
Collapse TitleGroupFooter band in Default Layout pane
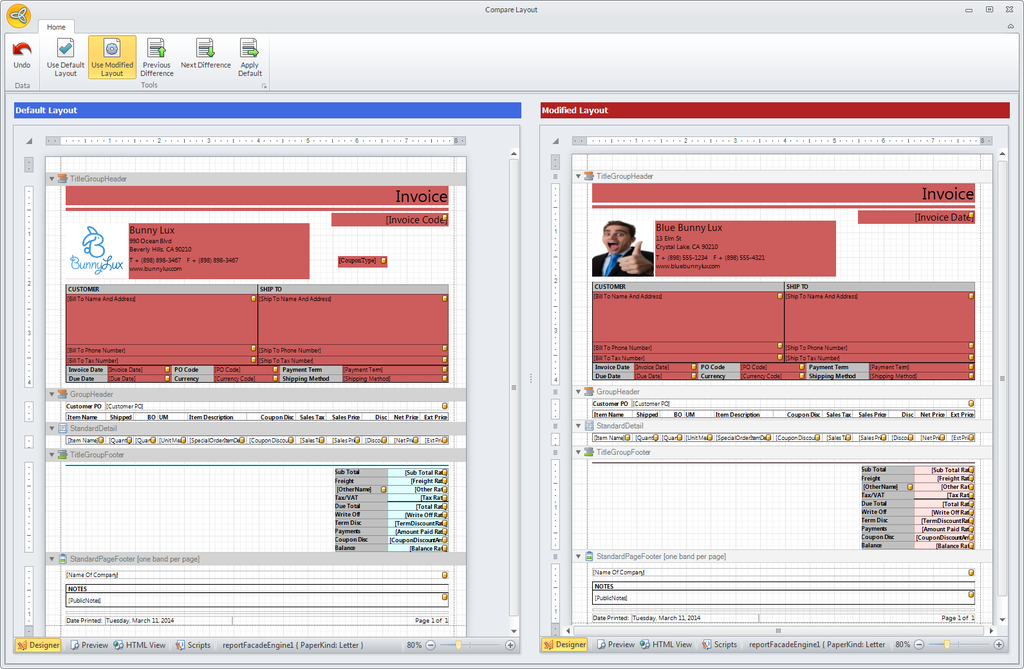click(x=52, y=454)
